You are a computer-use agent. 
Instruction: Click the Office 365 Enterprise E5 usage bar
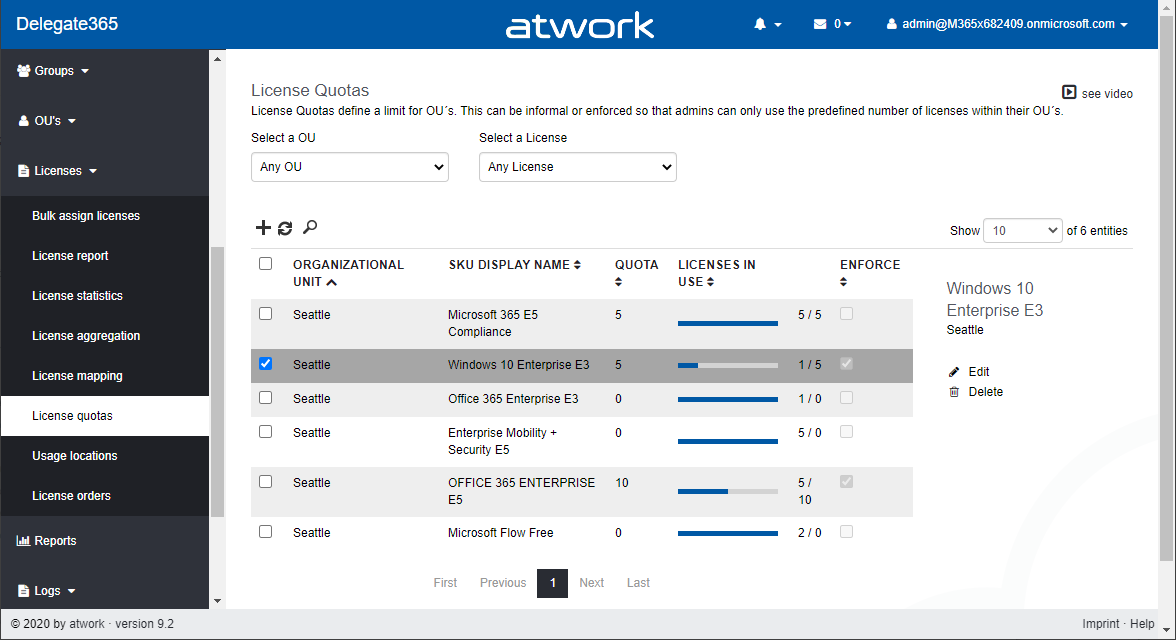pyautogui.click(x=727, y=491)
